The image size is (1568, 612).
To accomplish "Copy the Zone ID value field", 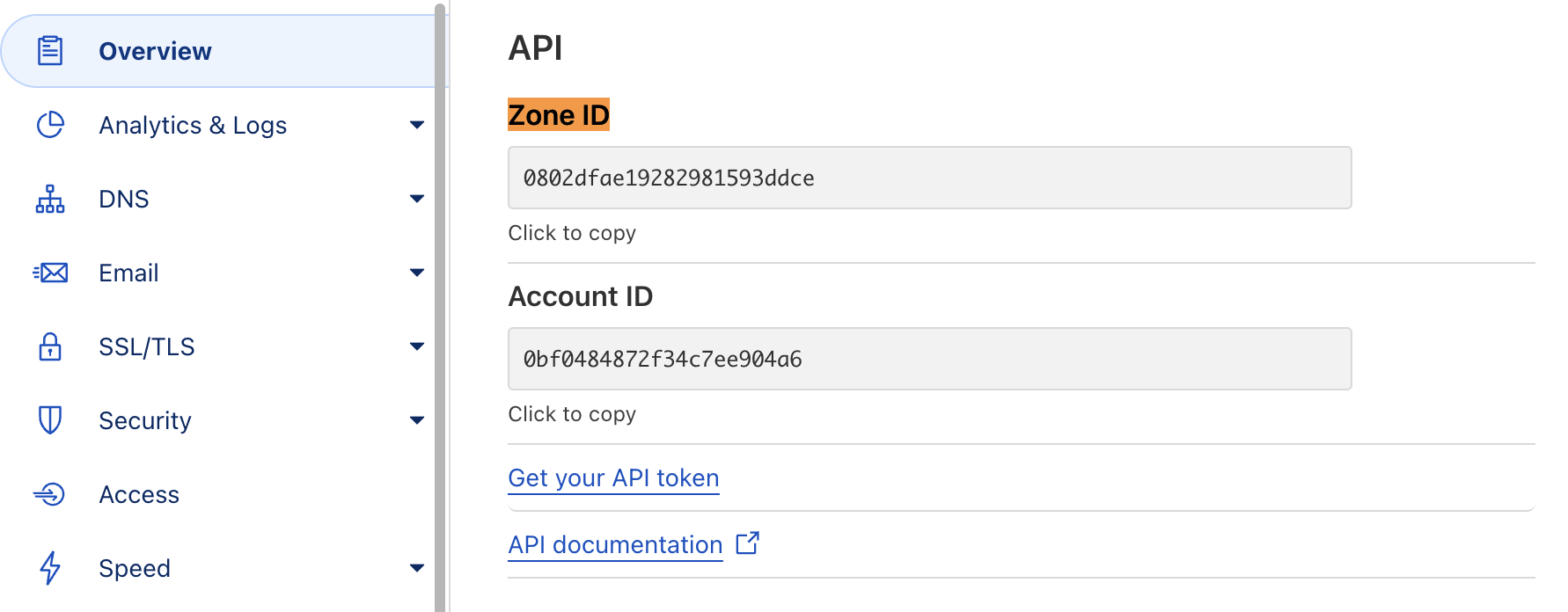I will point(929,178).
